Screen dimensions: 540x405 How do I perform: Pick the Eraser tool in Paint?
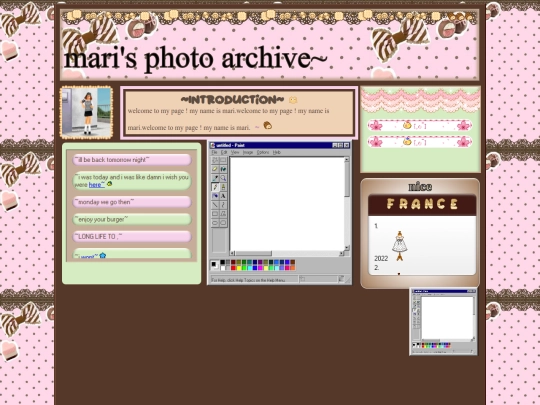[x=215, y=169]
